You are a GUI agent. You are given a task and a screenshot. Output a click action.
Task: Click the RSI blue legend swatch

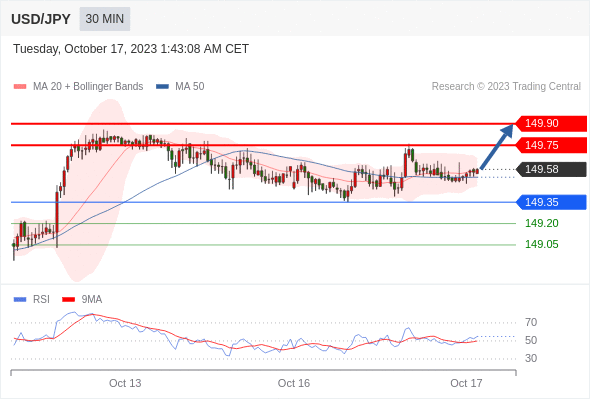[x=20, y=300]
